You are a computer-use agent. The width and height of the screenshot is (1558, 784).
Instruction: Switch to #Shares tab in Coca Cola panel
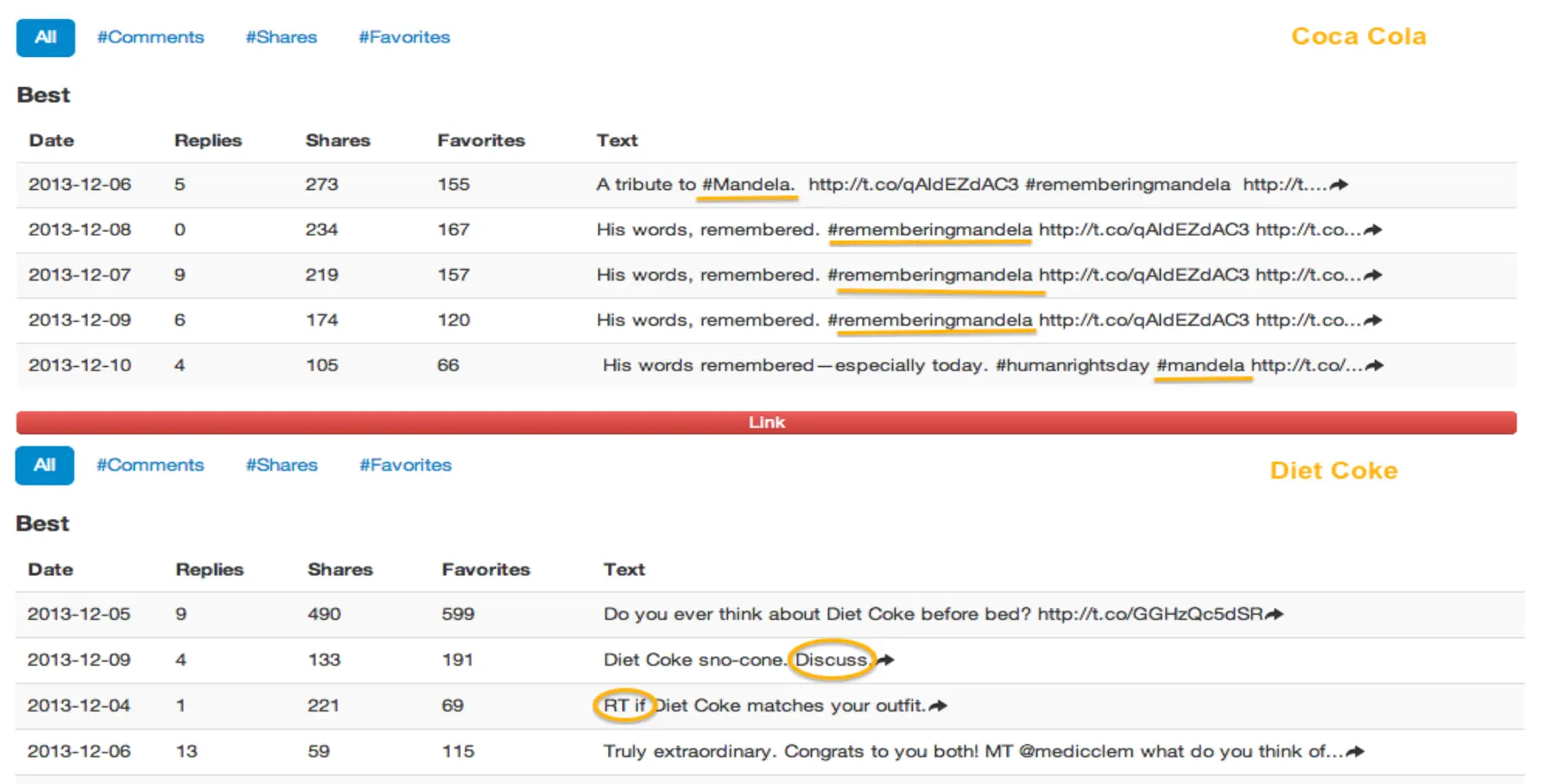[x=281, y=37]
